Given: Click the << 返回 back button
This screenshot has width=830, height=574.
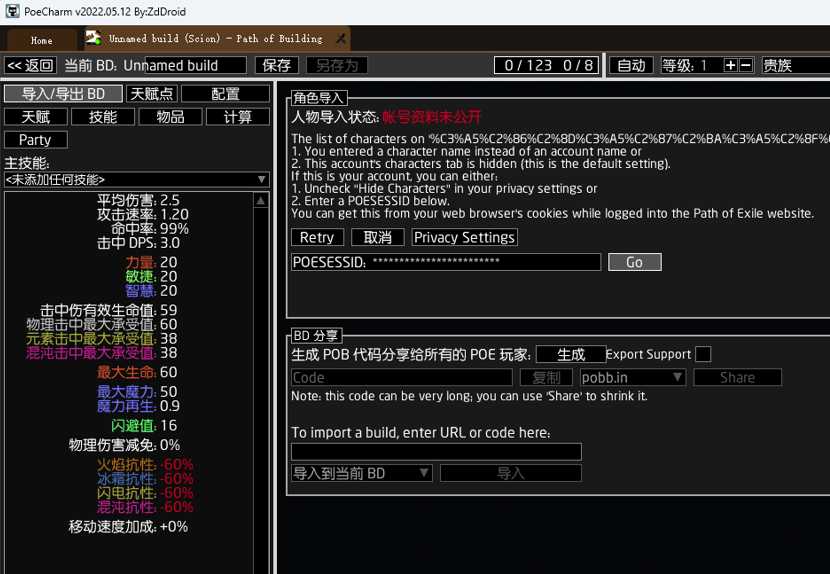Looking at the screenshot, I should click(x=30, y=65).
